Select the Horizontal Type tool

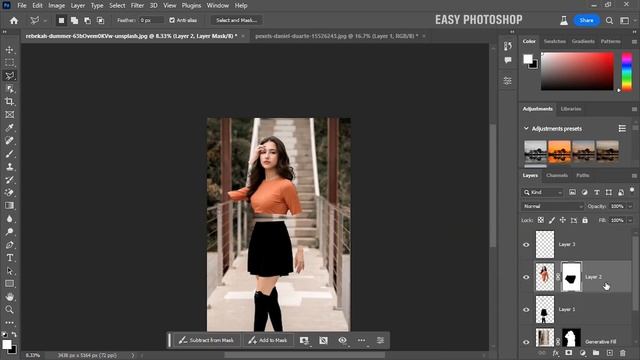pyautogui.click(x=9, y=258)
